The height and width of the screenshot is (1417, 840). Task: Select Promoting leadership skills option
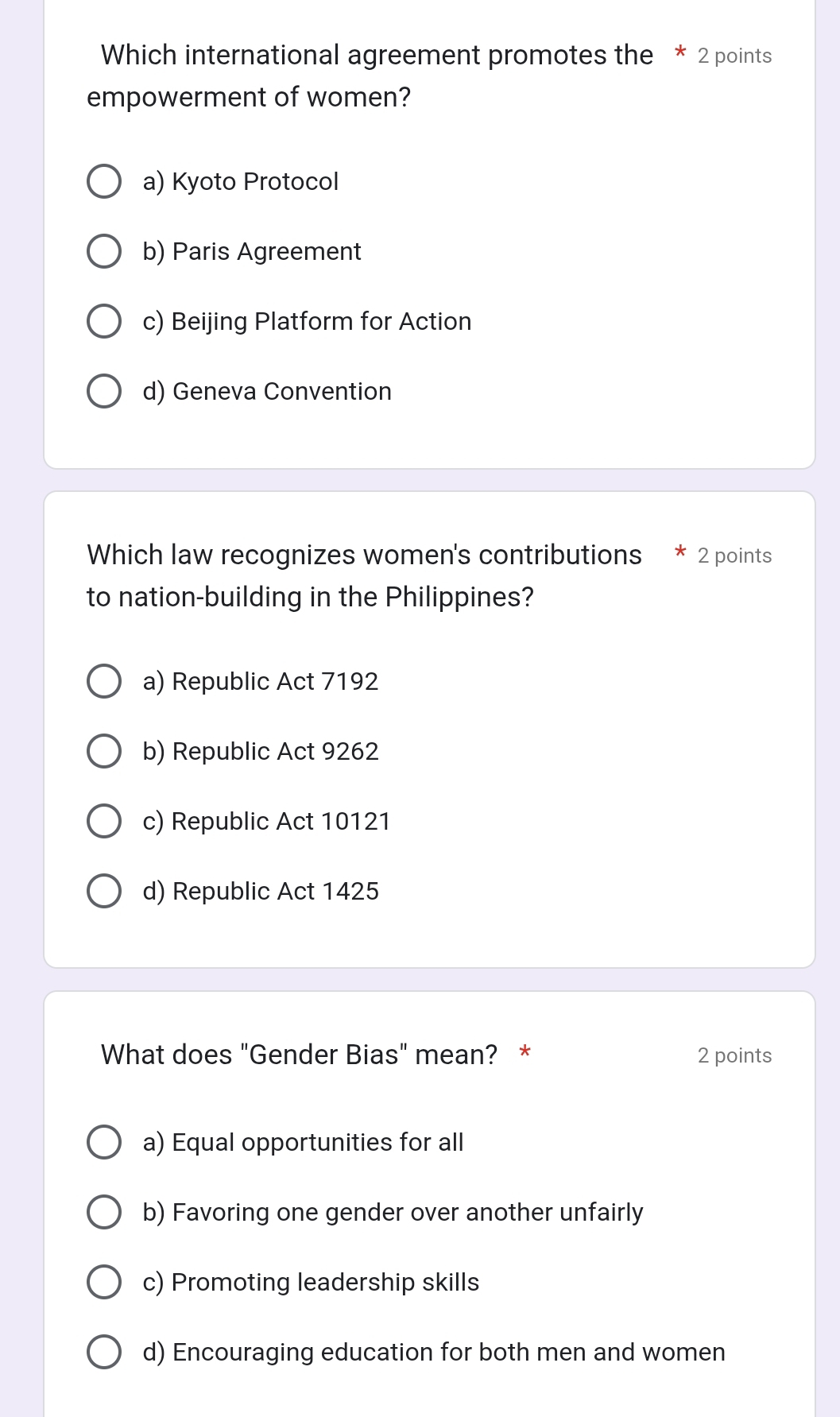coord(104,1283)
